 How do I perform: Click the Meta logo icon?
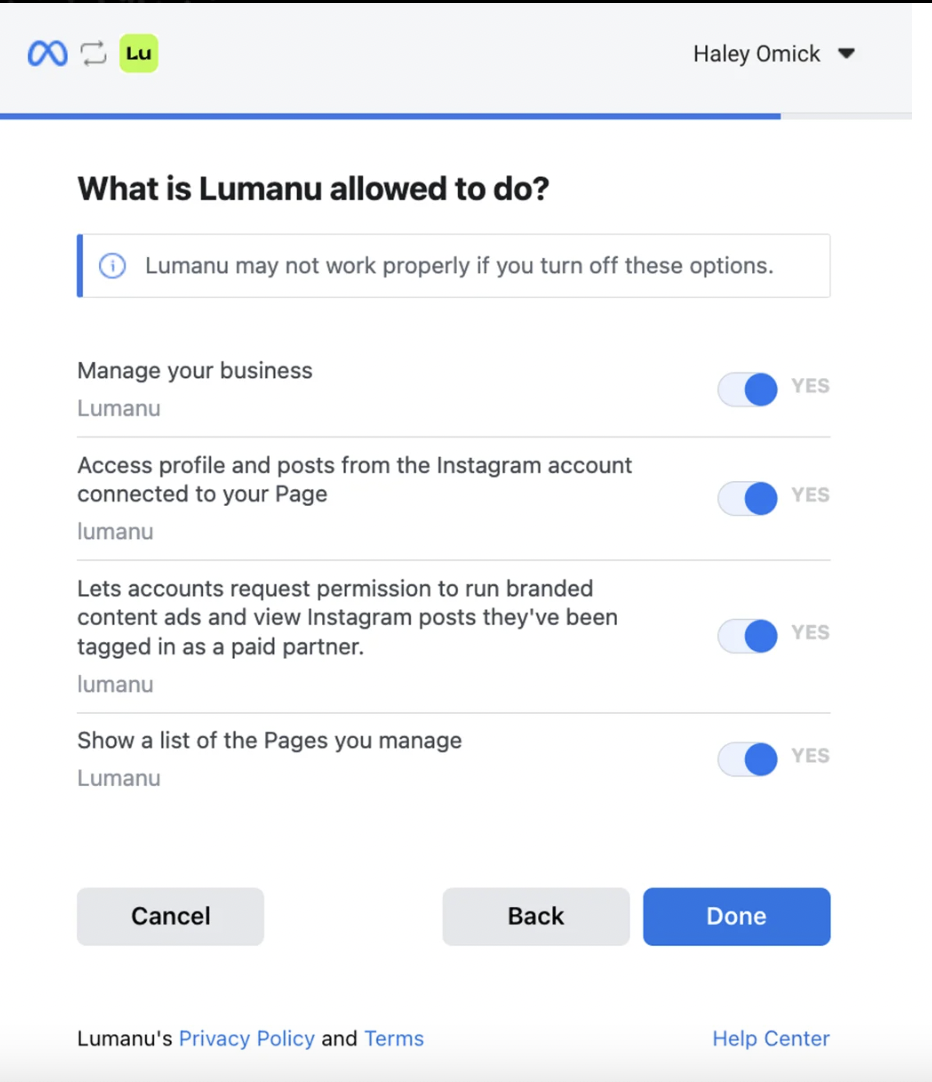pos(47,54)
